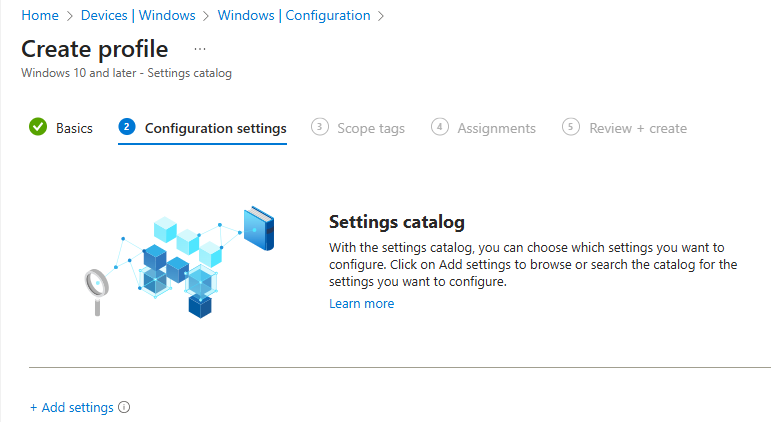Click the info icon beside Add settings
Screen dimensions: 778x422
(125, 408)
